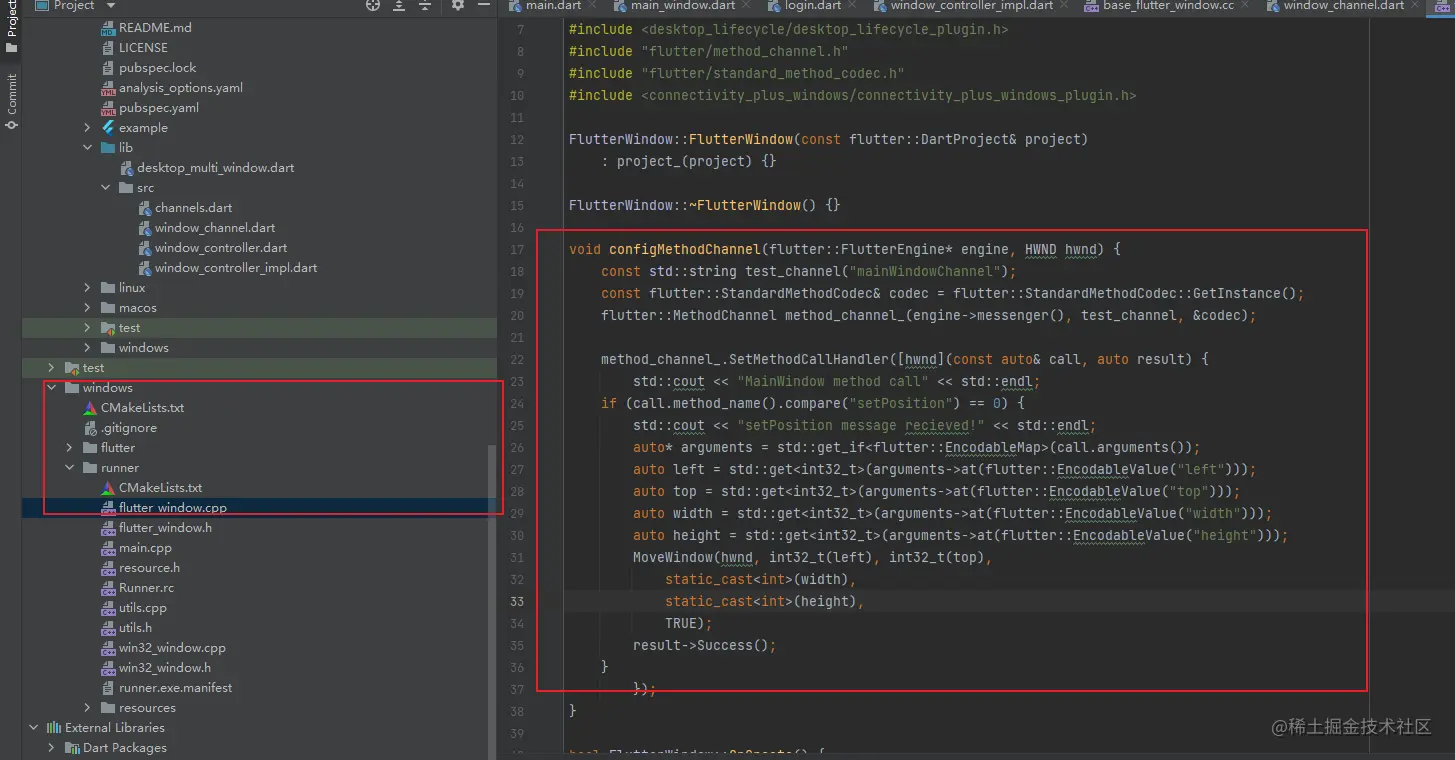Click line number 33 in the gutter

(517, 601)
